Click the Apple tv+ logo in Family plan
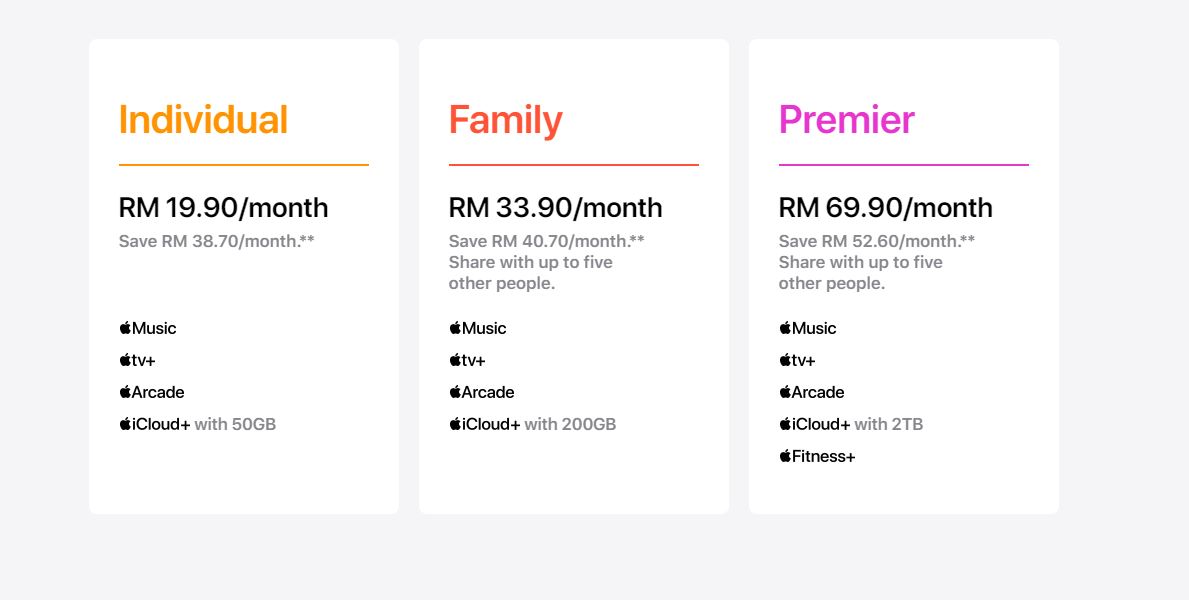This screenshot has height=600, width=1189. pyautogui.click(x=467, y=360)
